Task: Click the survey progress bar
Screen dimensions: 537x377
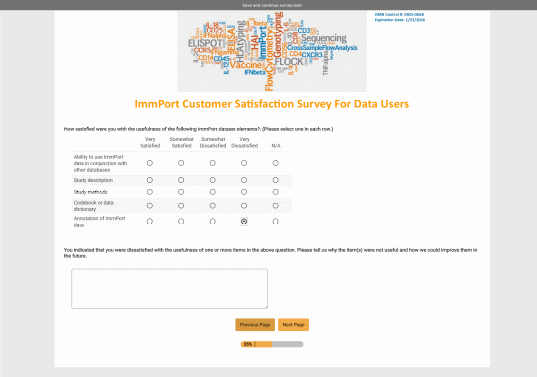Action: 272,344
